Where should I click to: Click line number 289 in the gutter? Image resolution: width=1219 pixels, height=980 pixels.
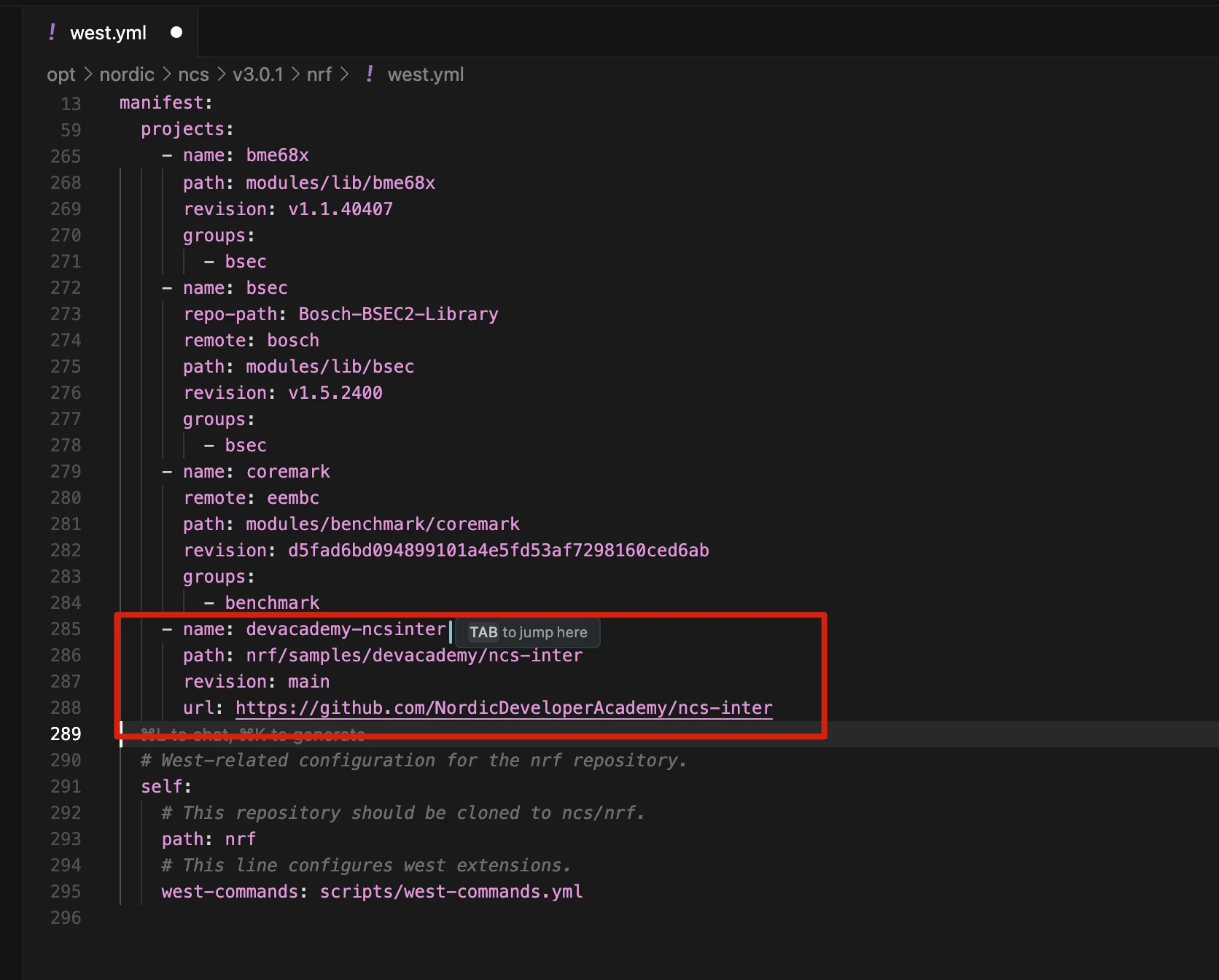coord(66,734)
